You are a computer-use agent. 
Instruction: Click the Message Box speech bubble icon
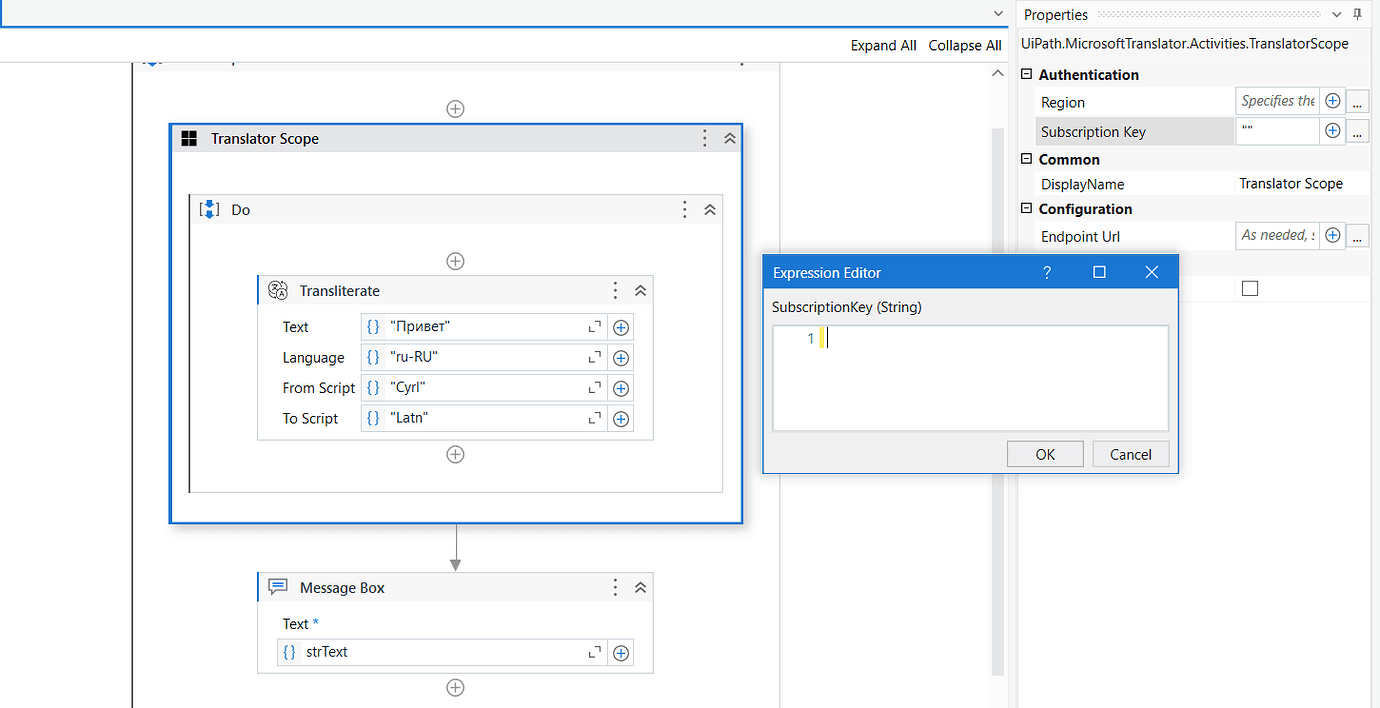[x=277, y=587]
